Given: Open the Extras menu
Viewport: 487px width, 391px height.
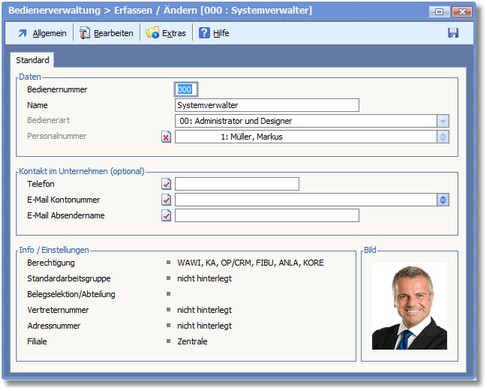Looking at the screenshot, I should (166, 33).
